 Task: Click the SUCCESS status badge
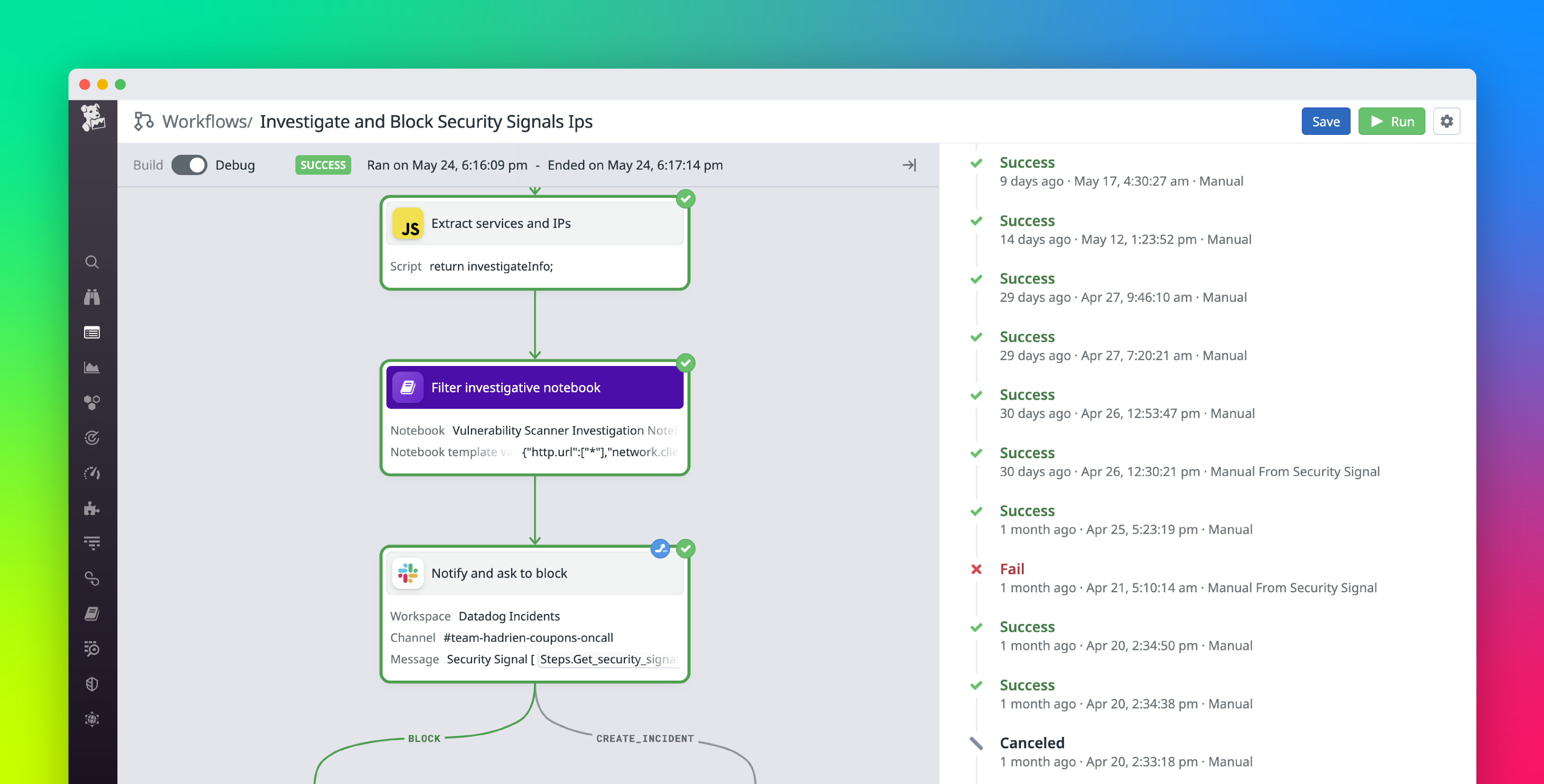[323, 165]
